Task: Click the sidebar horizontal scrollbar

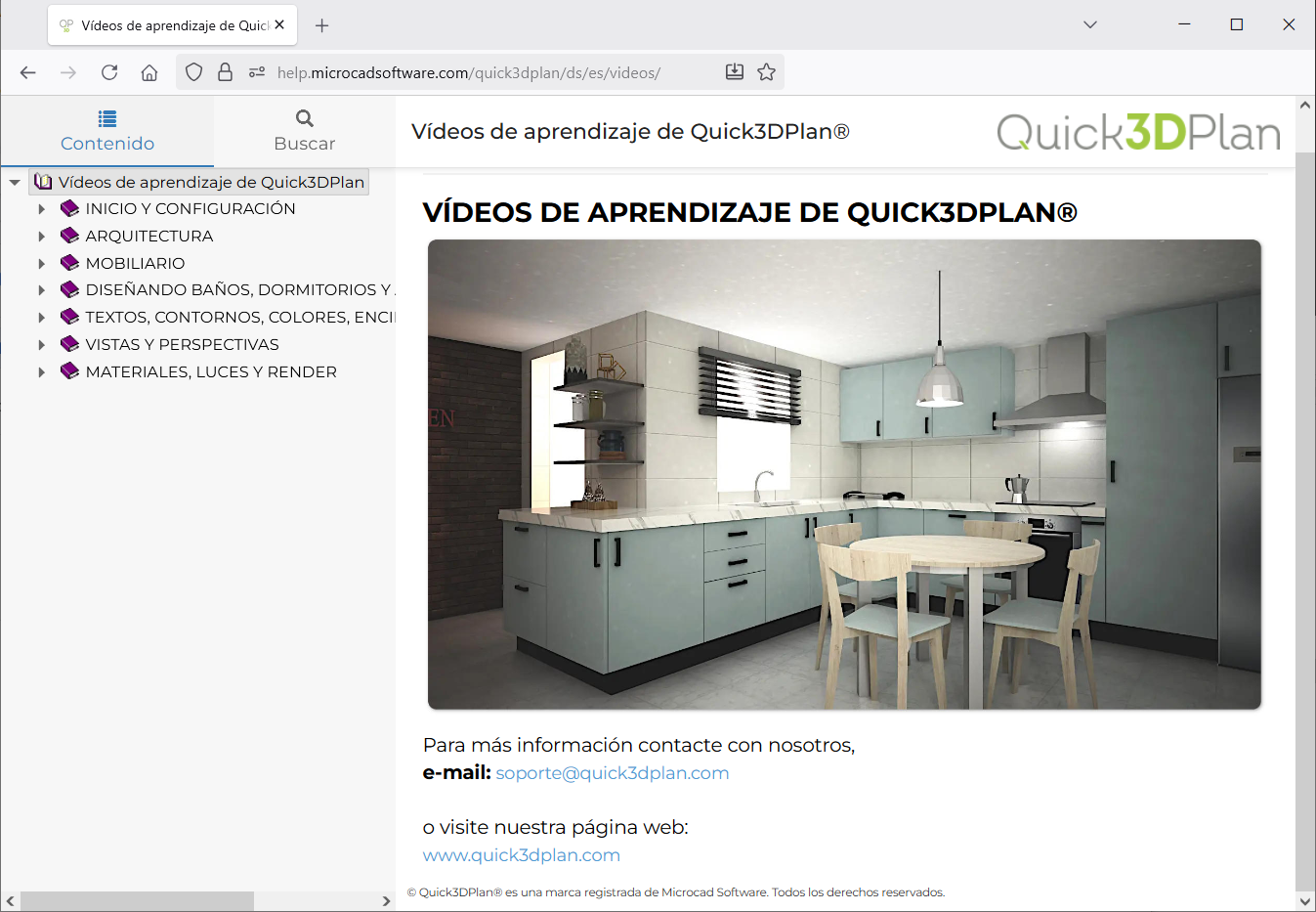Action: 137,900
